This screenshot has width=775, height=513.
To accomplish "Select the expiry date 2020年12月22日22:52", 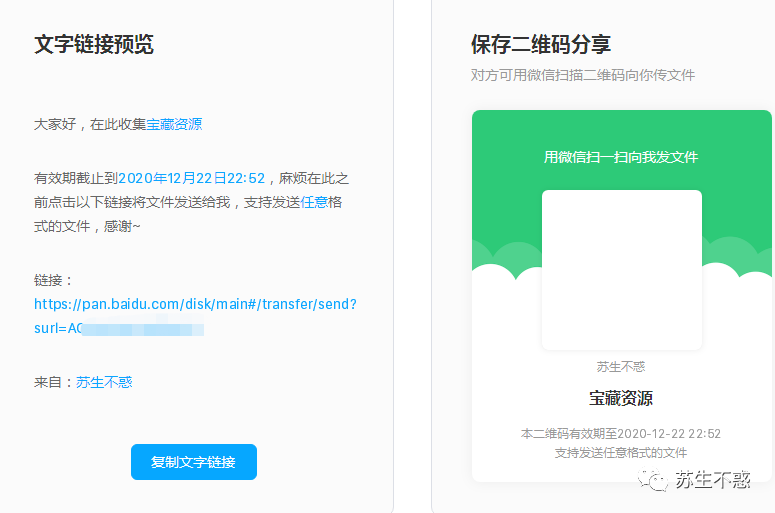I will [x=192, y=178].
